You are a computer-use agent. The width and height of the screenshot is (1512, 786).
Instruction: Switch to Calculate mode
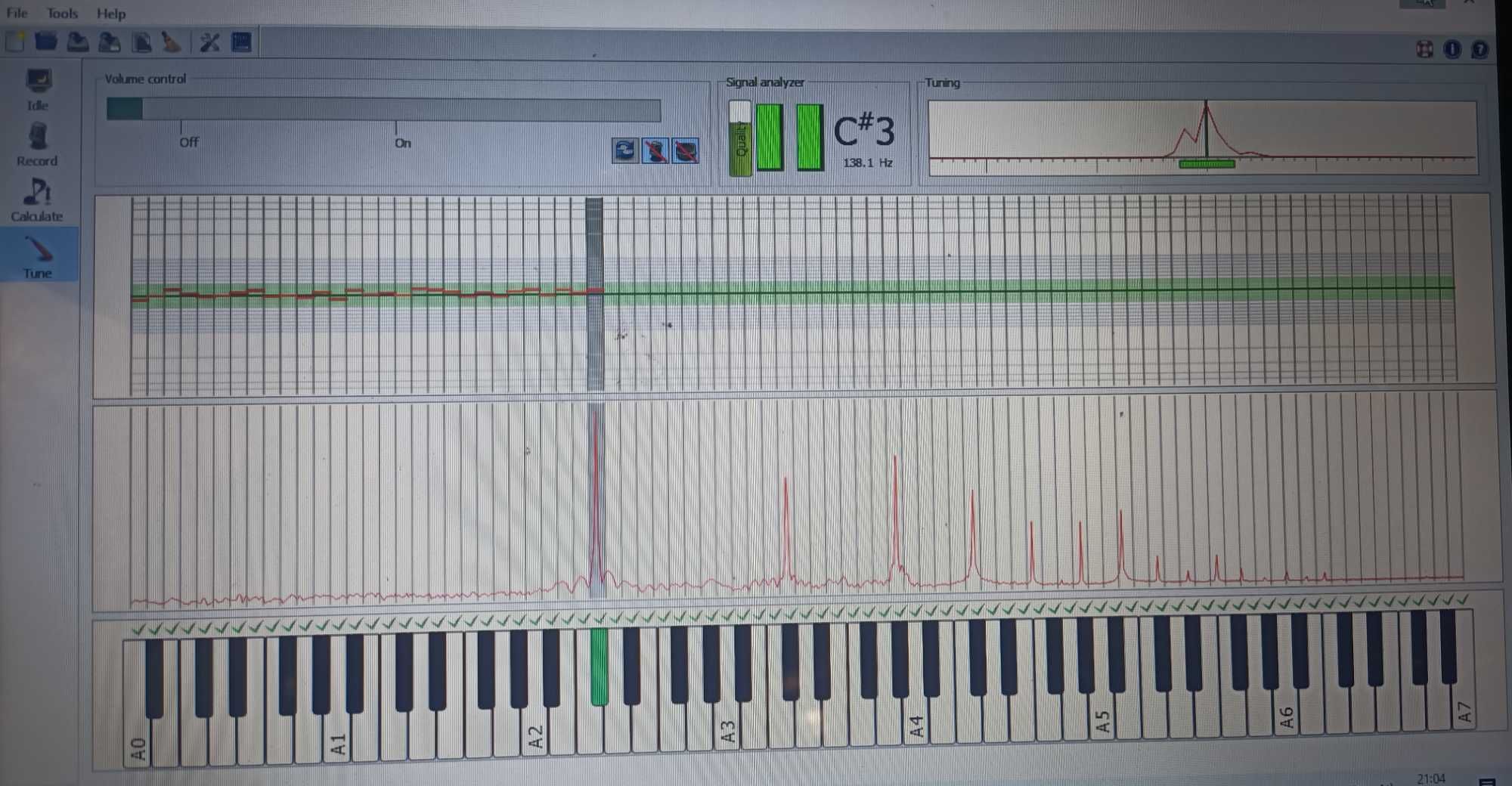click(36, 200)
